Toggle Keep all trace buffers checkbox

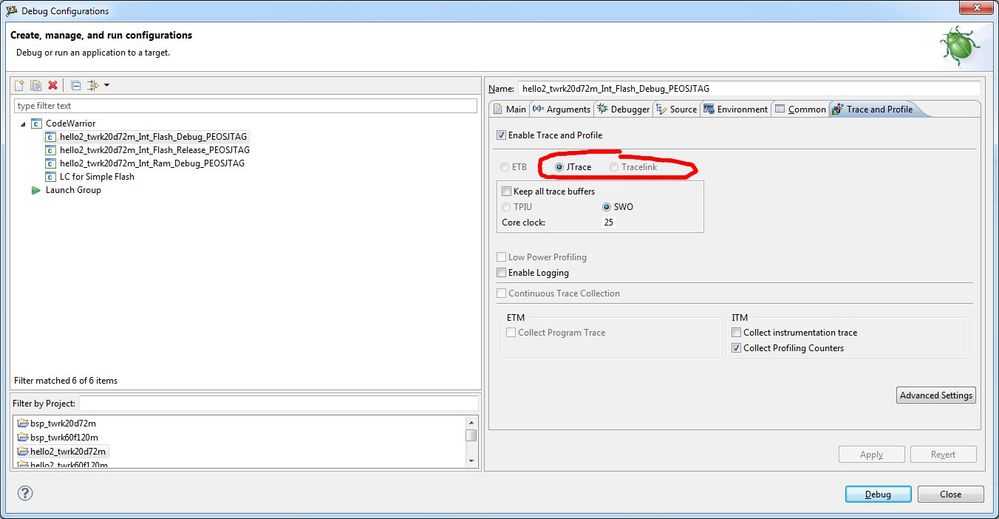coord(507,191)
